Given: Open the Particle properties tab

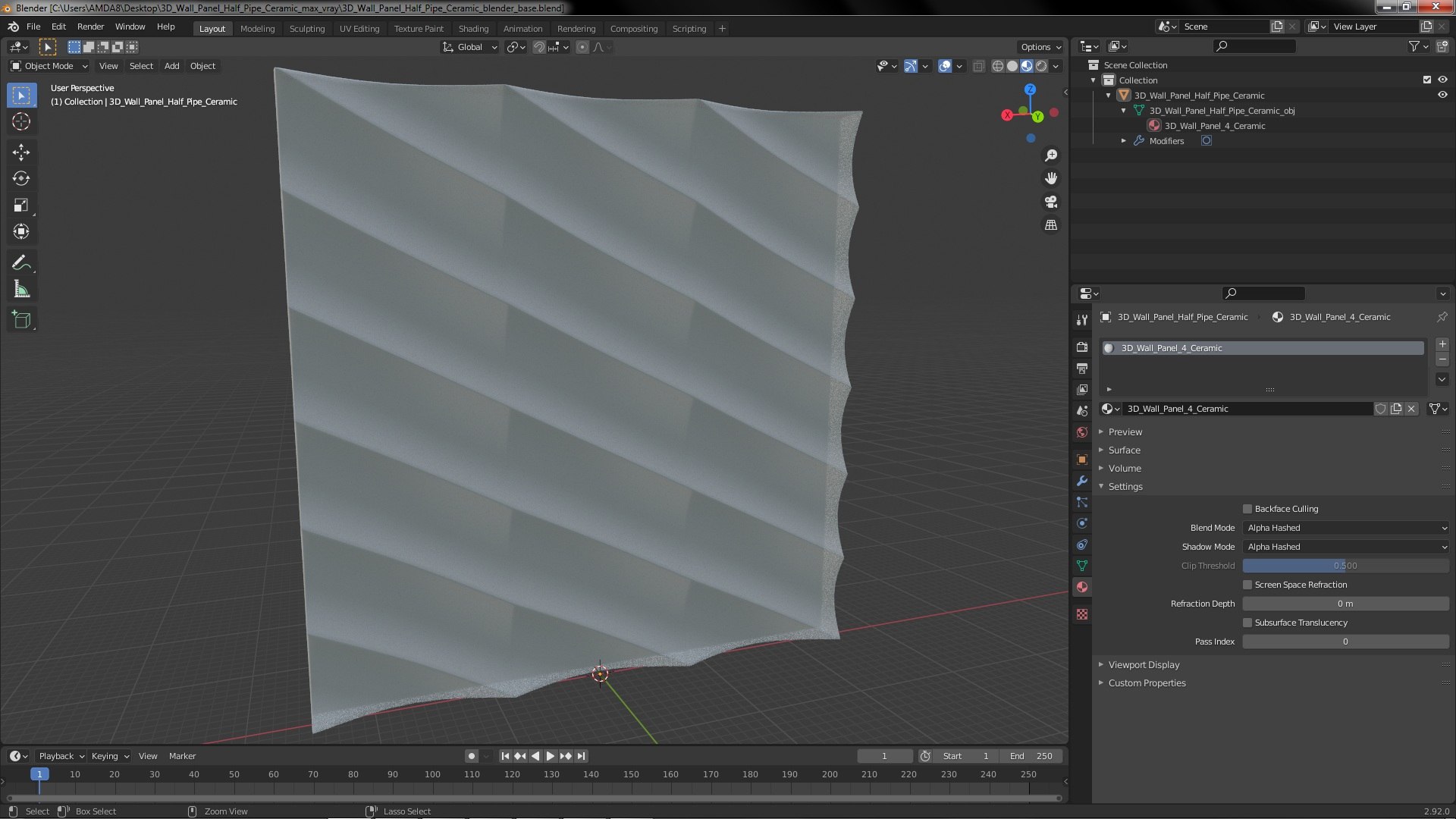Looking at the screenshot, I should (1082, 502).
